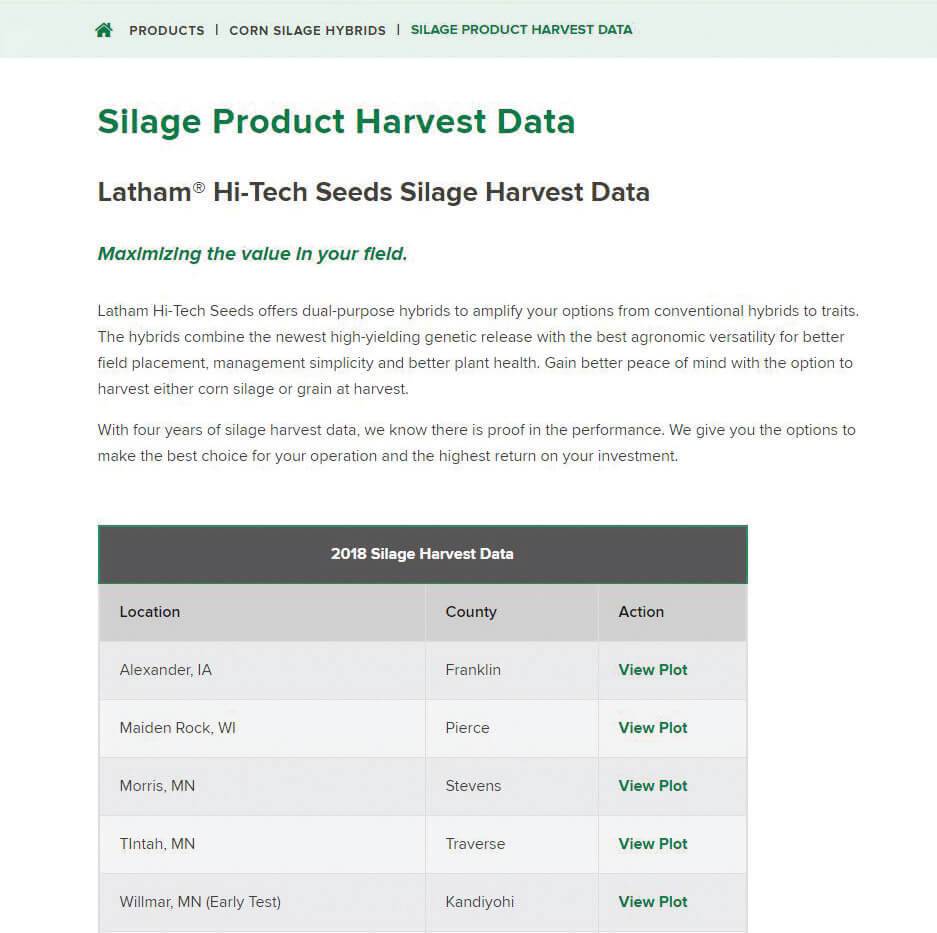The width and height of the screenshot is (937, 933).
Task: Select the Tintah, MN location cell
Action: coord(157,844)
